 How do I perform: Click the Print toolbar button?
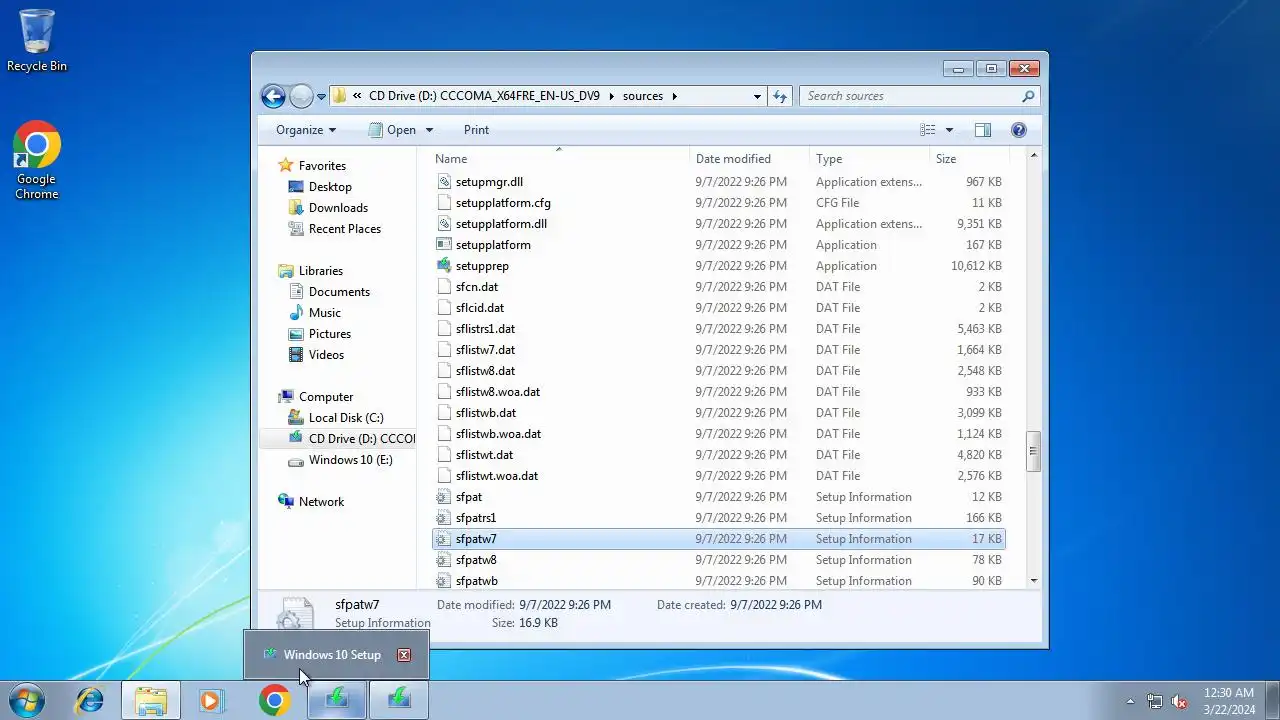[x=476, y=130]
